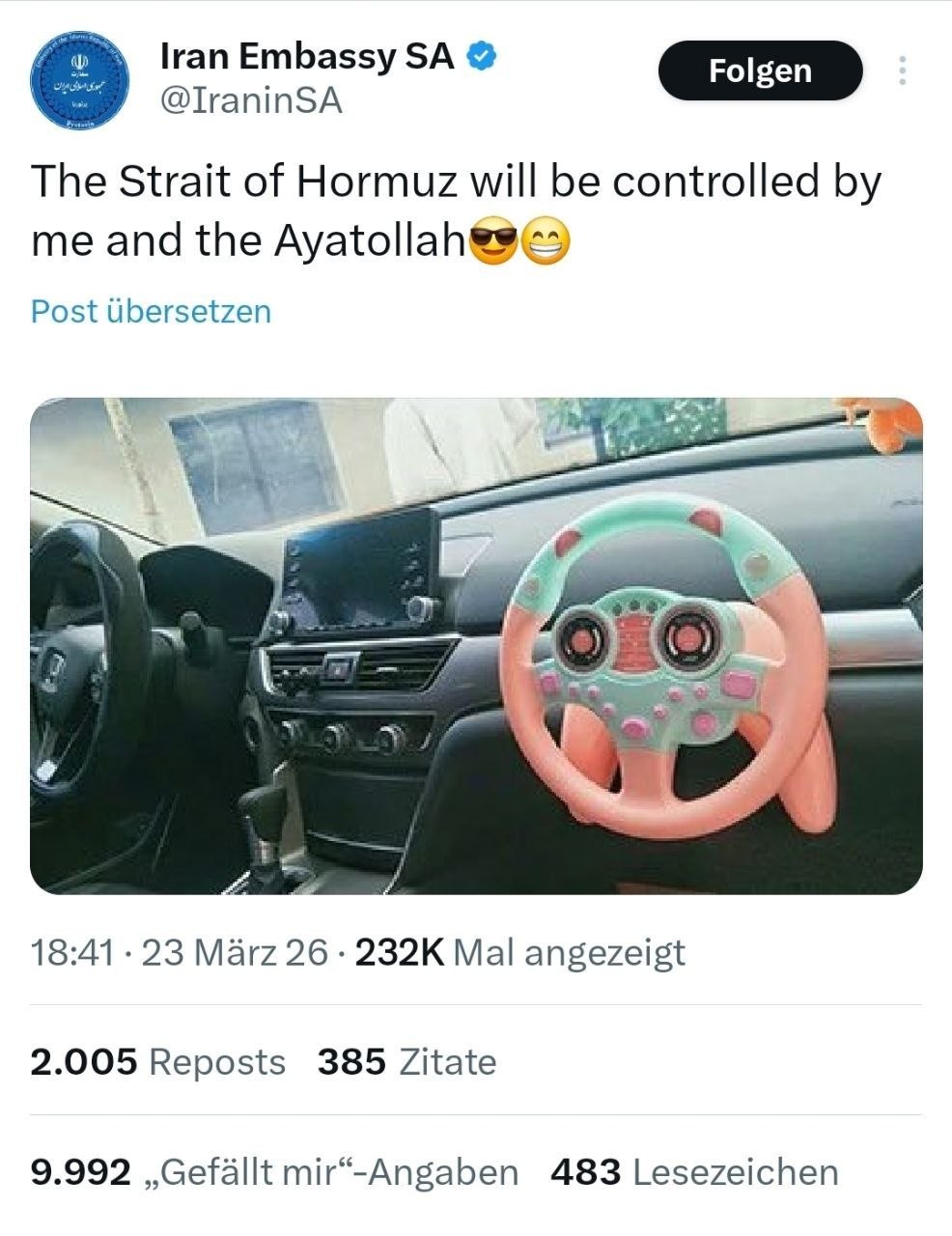
Task: Click the grinning emoji in the post
Action: pos(545,242)
